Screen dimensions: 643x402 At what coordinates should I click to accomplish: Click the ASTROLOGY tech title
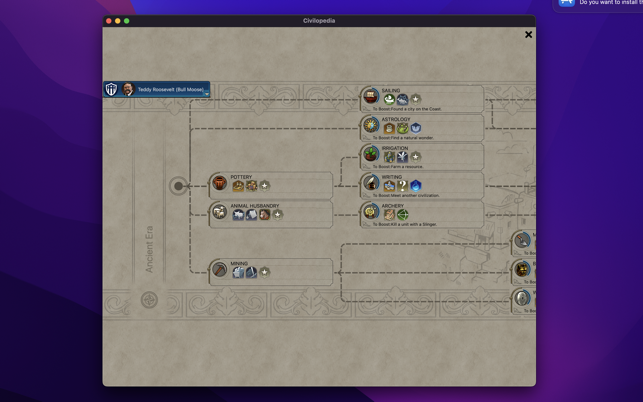pos(396,119)
